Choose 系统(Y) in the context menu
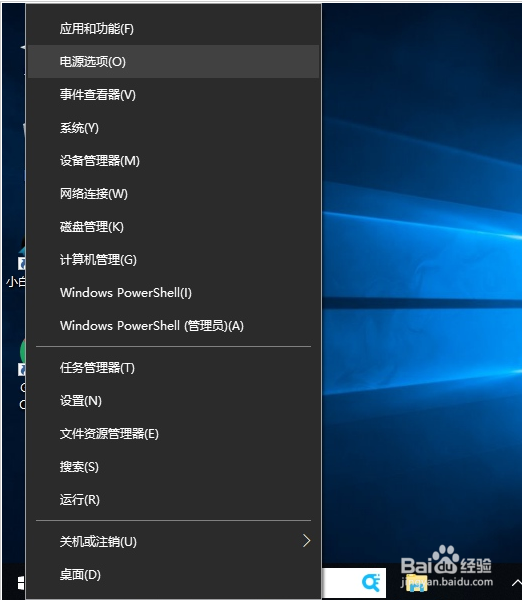 pos(173,127)
